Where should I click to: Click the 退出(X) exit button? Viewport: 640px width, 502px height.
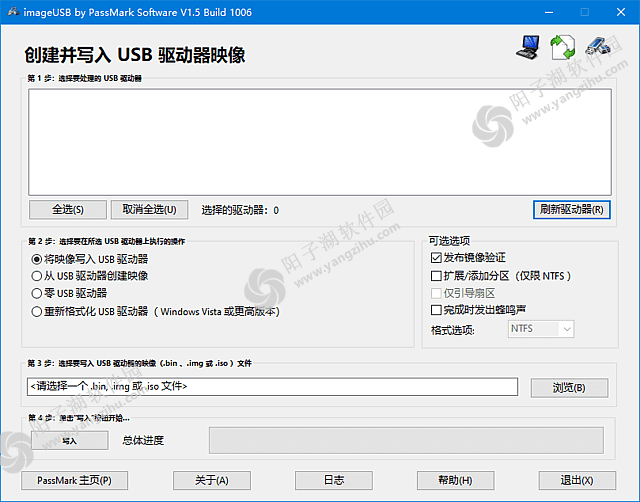pyautogui.click(x=577, y=480)
